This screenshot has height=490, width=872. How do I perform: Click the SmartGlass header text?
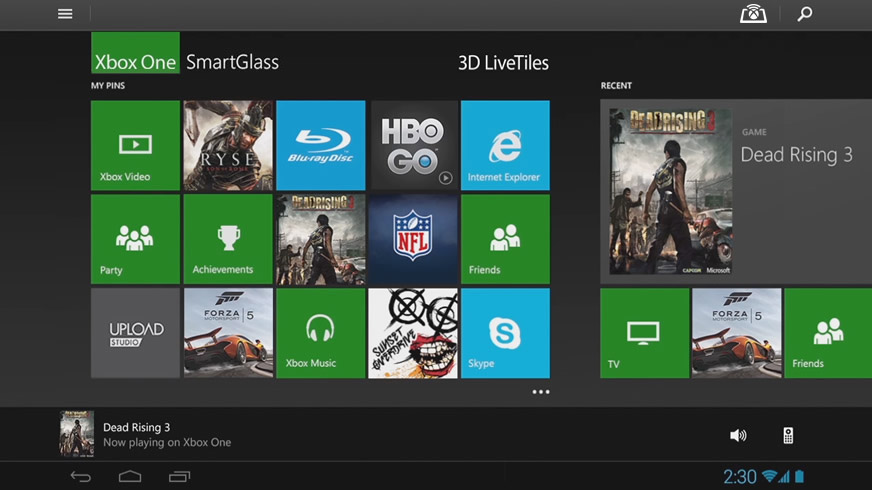[x=232, y=62]
